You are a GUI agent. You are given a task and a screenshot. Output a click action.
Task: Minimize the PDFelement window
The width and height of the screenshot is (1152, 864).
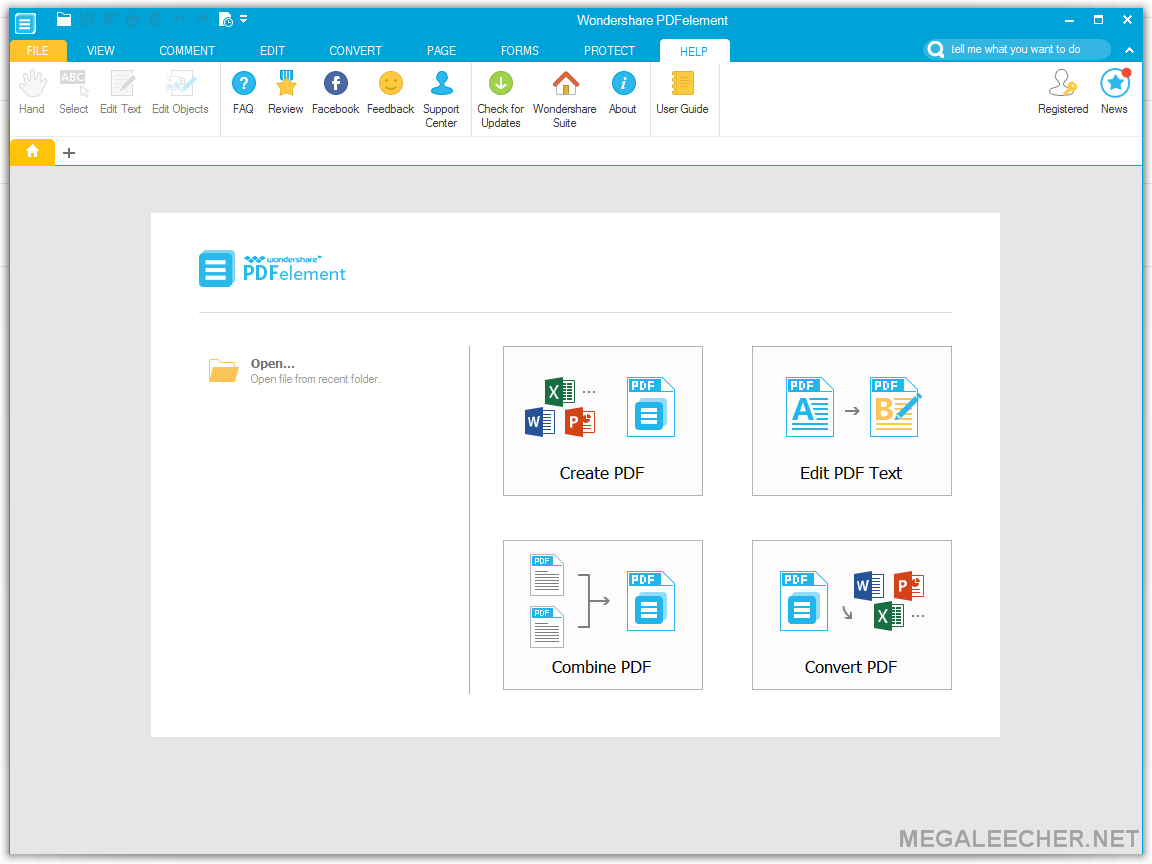[1070, 20]
